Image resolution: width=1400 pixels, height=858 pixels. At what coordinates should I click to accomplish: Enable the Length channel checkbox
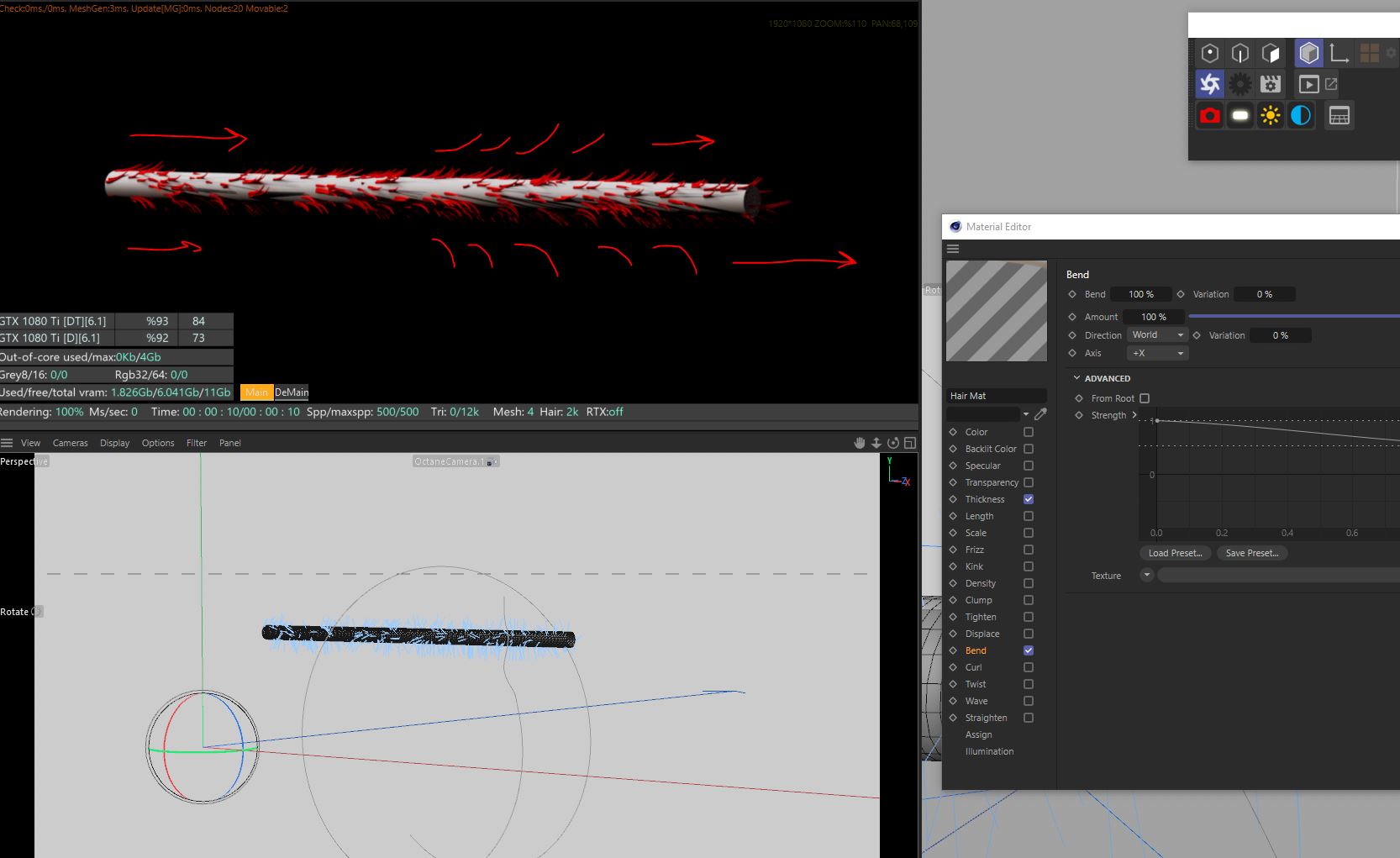coord(1029,516)
